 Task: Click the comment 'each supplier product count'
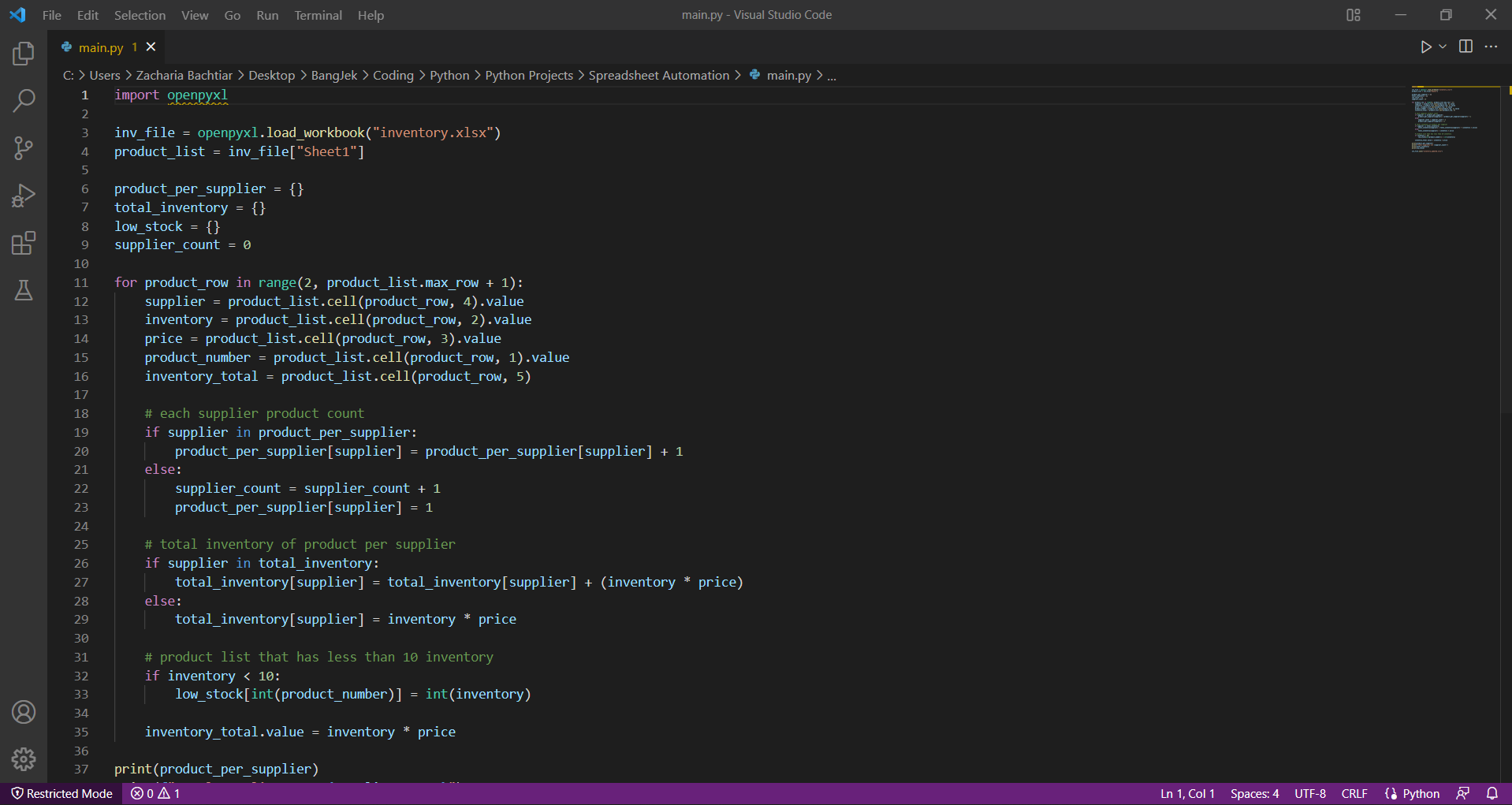point(255,413)
